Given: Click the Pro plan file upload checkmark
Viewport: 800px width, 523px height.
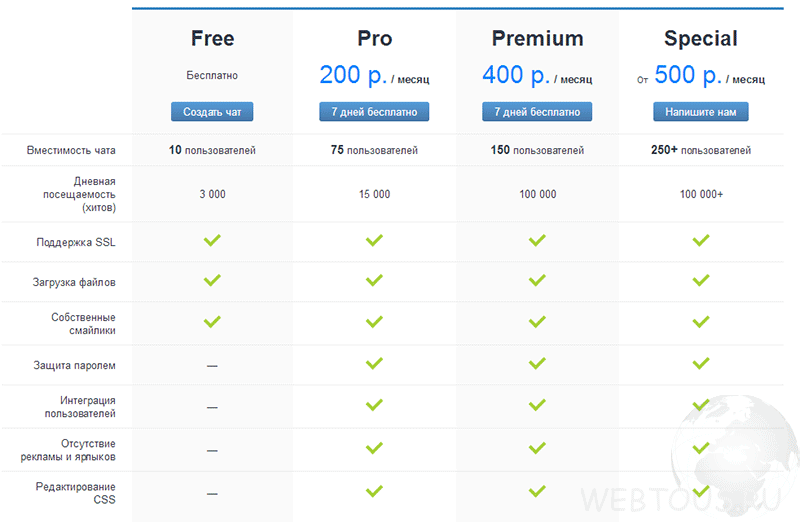Looking at the screenshot, I should (x=374, y=280).
